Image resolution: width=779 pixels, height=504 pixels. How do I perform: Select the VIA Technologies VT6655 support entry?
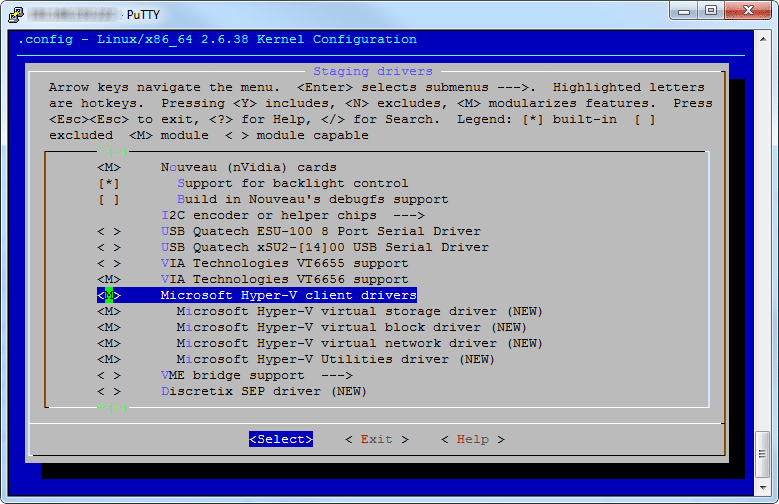tap(284, 263)
